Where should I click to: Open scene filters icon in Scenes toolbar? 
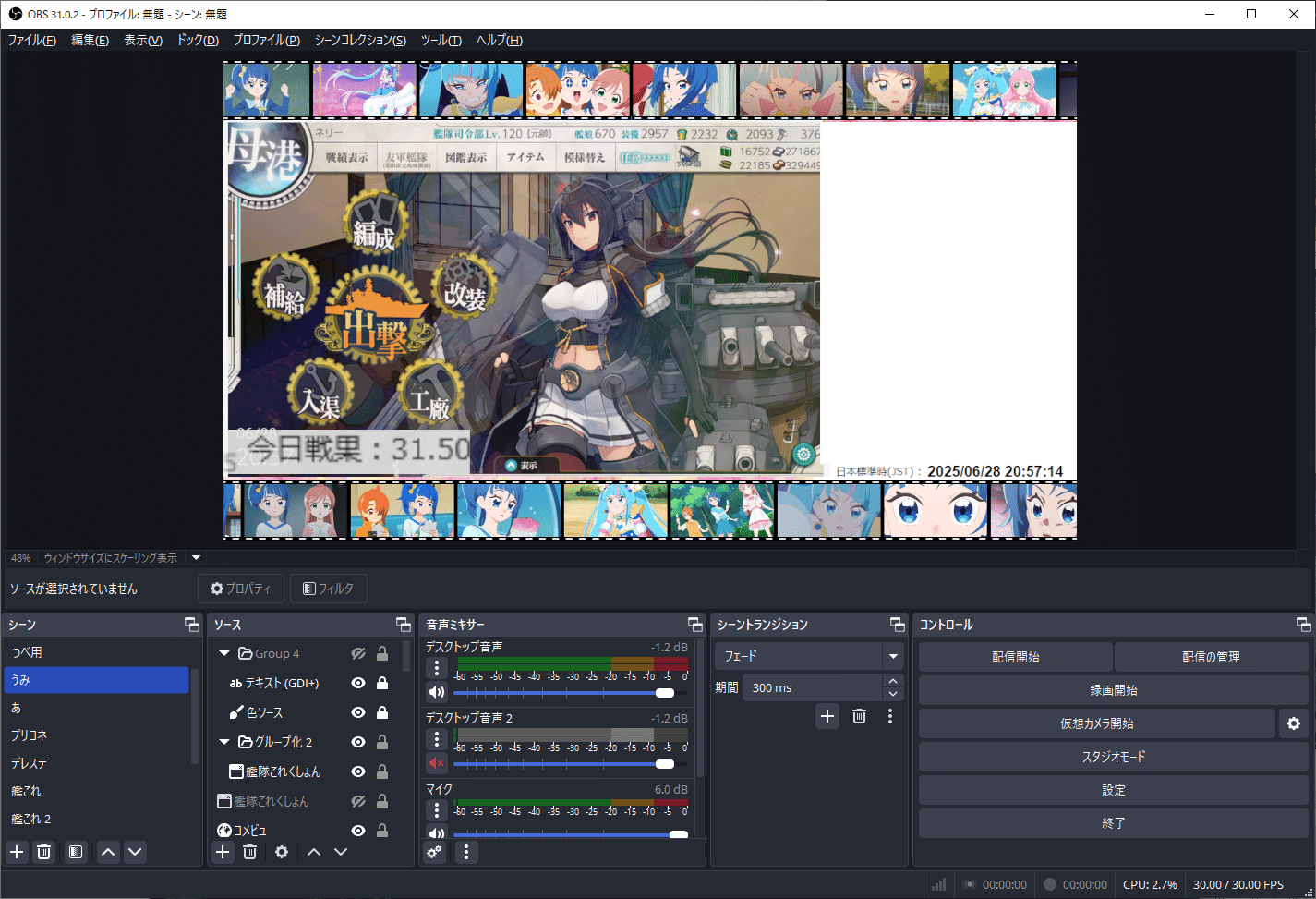point(77,852)
